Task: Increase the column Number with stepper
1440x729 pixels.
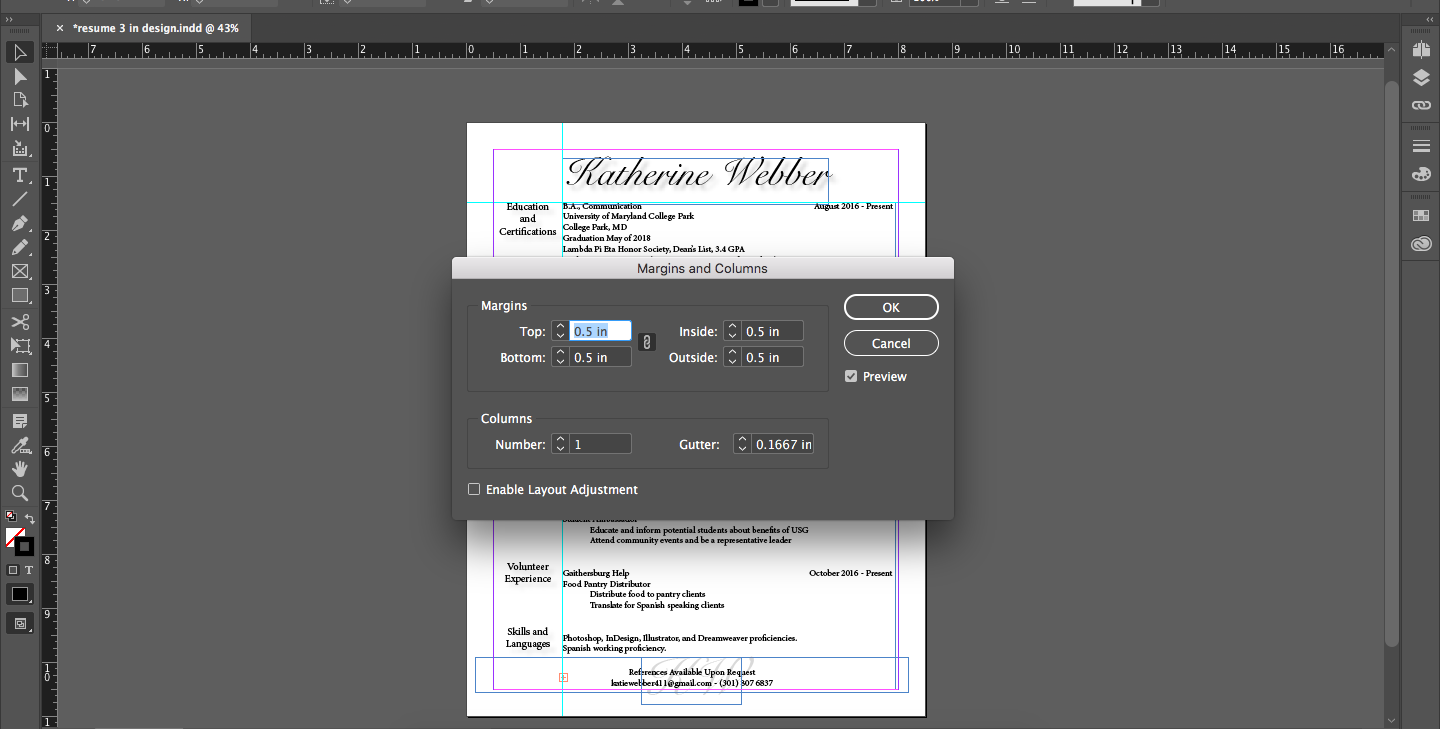Action: pos(560,438)
